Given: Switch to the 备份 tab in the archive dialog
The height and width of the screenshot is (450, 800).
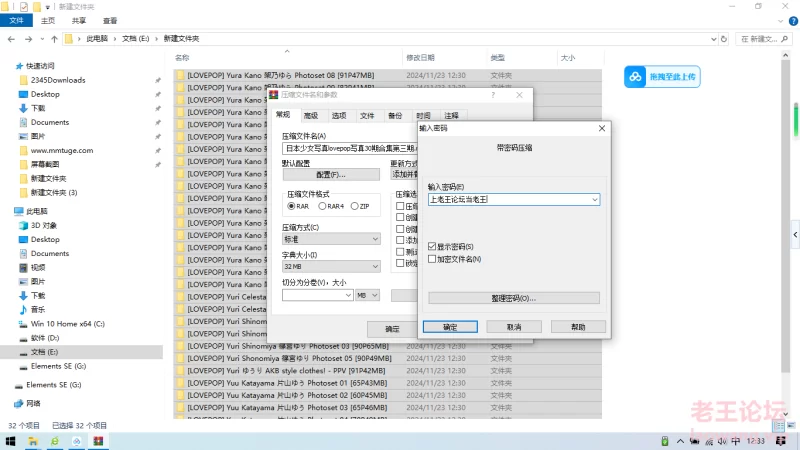Looking at the screenshot, I should point(395,116).
